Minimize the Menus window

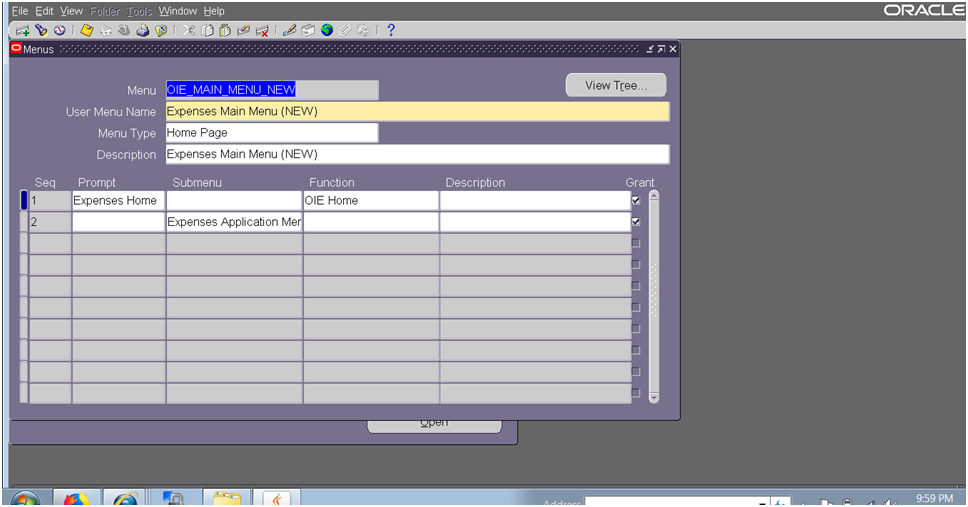[650, 49]
